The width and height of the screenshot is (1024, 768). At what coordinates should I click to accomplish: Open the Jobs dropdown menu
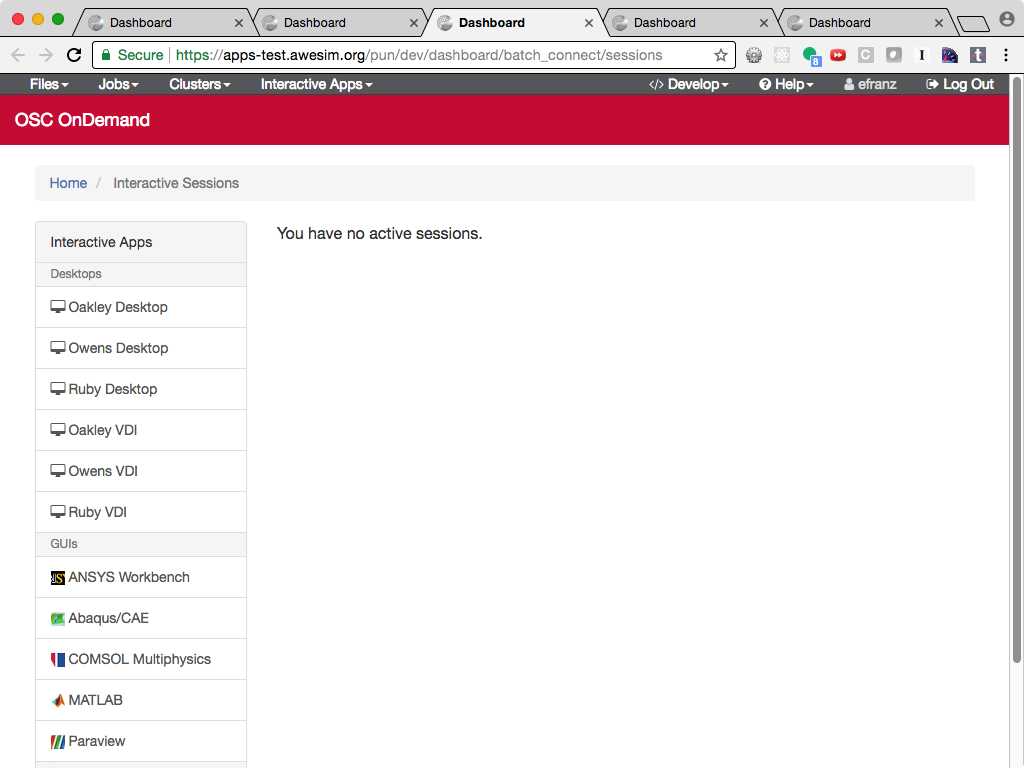[118, 84]
